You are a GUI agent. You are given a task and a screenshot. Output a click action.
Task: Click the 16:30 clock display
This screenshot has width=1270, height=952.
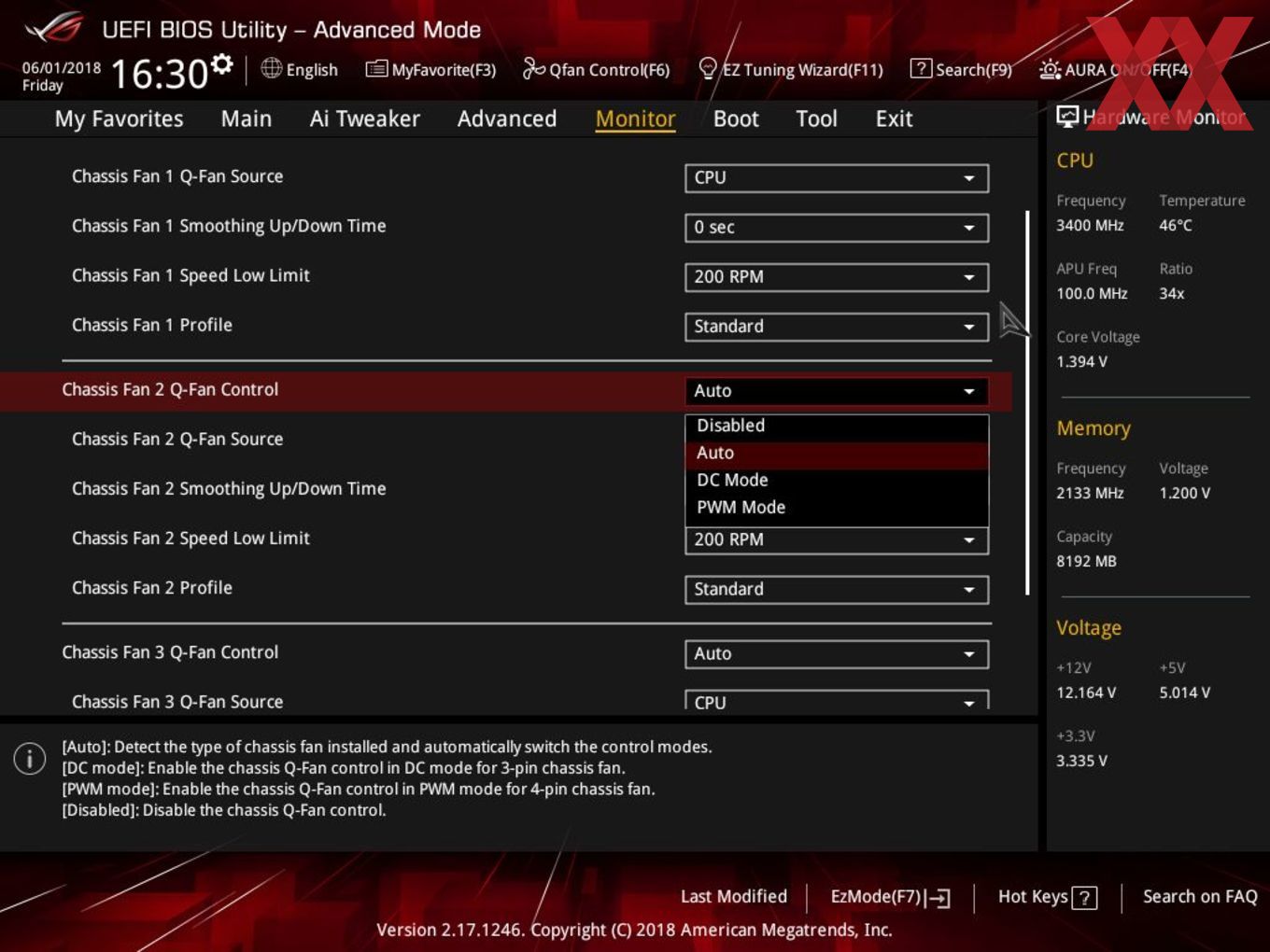160,74
